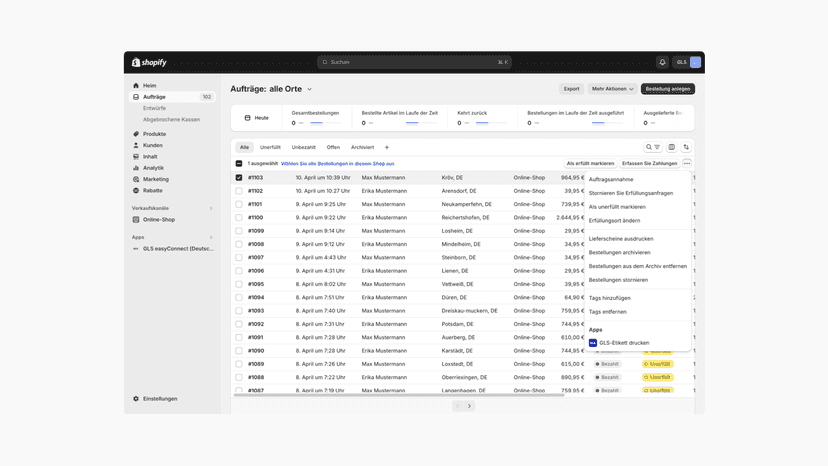Click the GLS easyConnect app icon
The width and height of the screenshot is (828, 466).
pos(136,249)
